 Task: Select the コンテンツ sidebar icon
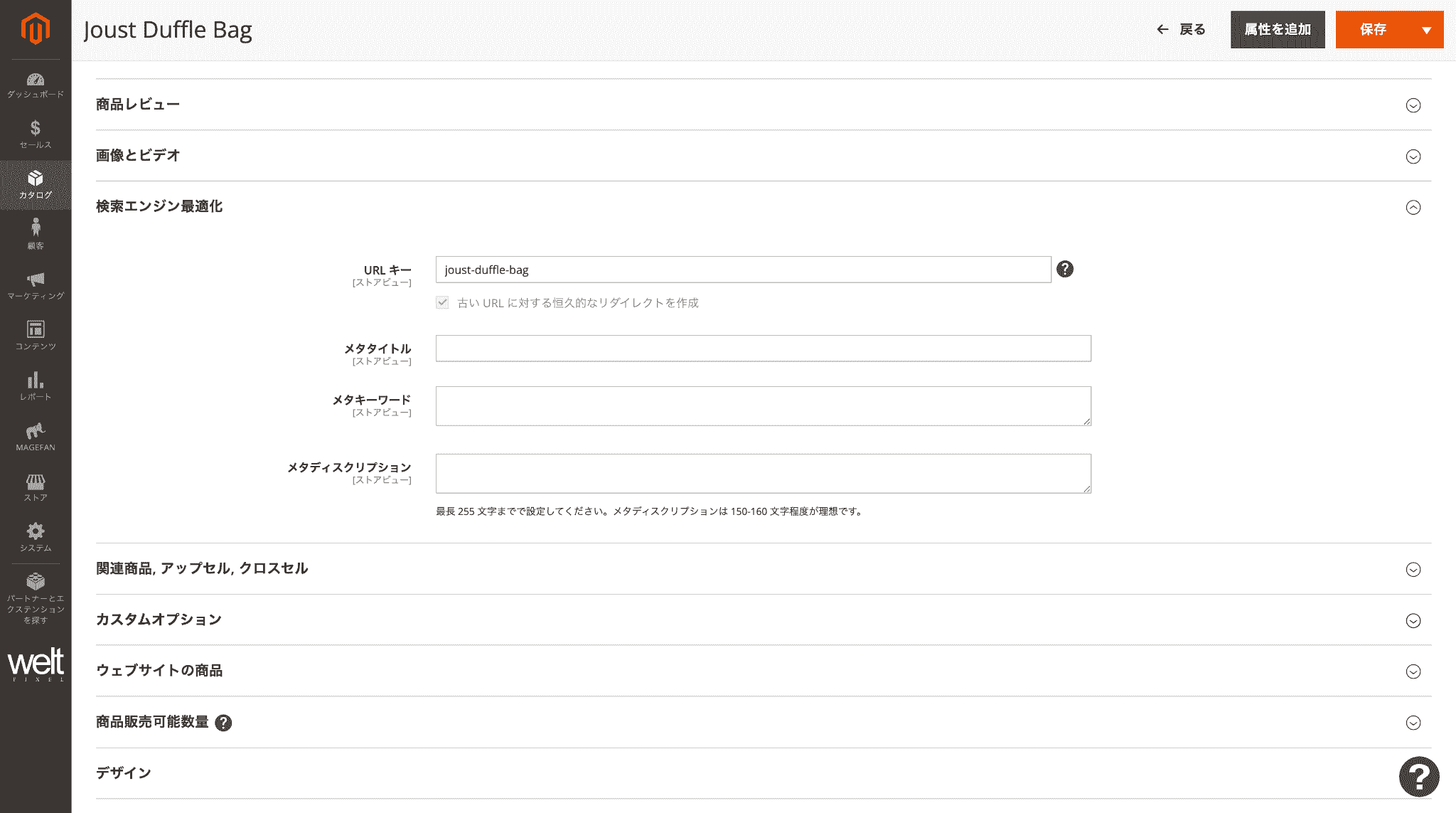click(36, 334)
